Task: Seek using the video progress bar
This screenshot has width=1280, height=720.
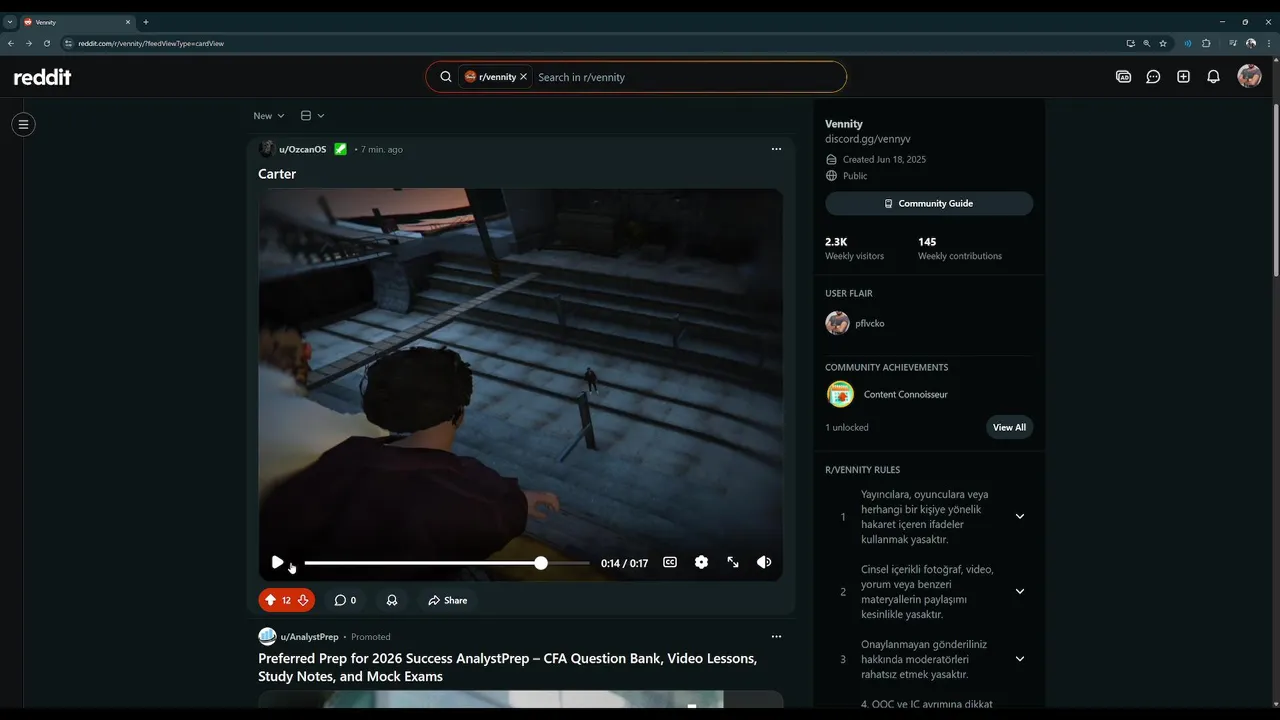Action: [x=447, y=563]
